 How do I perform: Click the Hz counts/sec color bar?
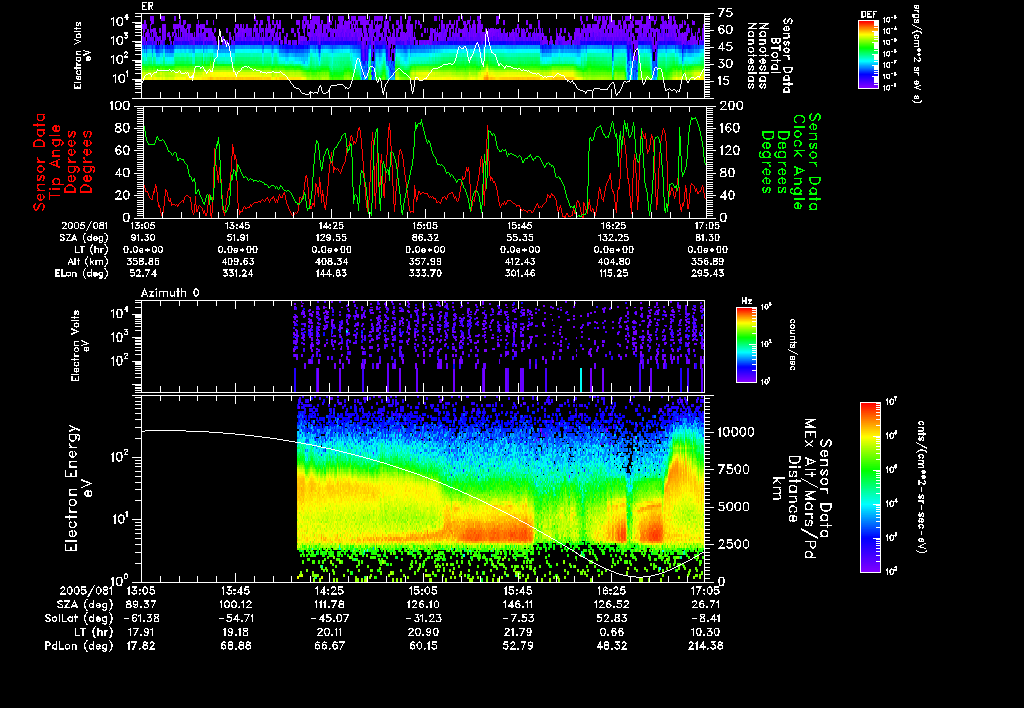tap(746, 344)
